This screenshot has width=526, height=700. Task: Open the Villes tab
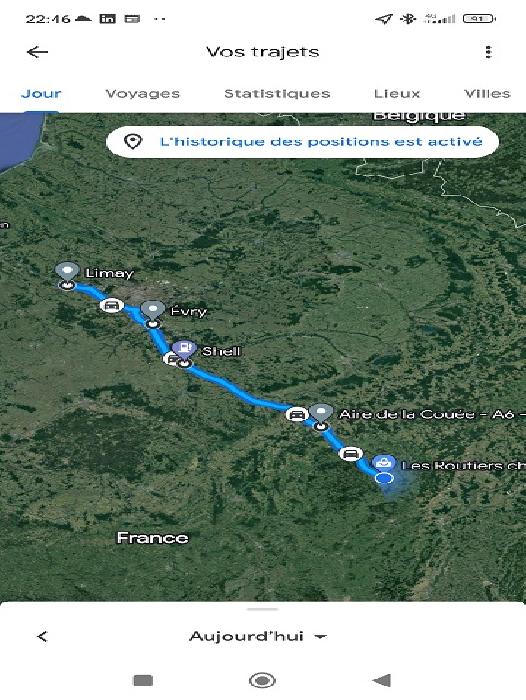click(x=487, y=94)
